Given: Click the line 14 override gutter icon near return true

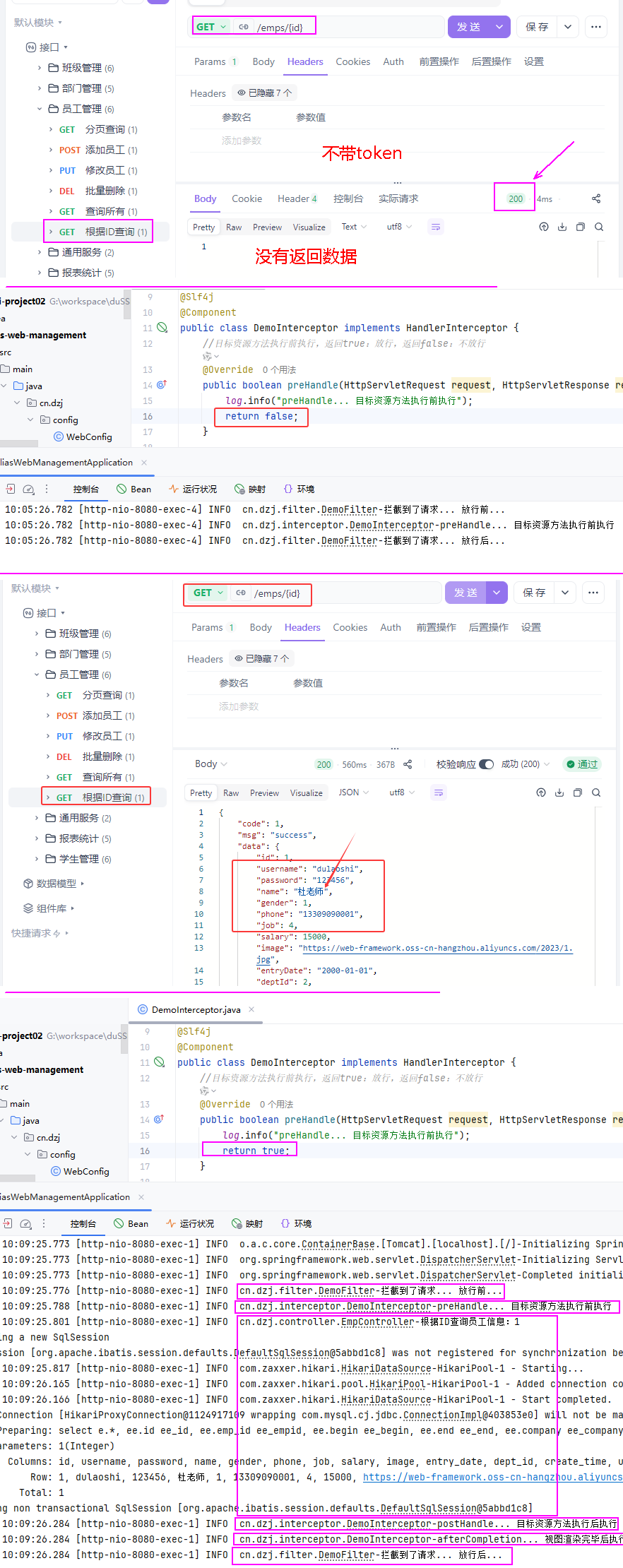Looking at the screenshot, I should click(x=160, y=1119).
